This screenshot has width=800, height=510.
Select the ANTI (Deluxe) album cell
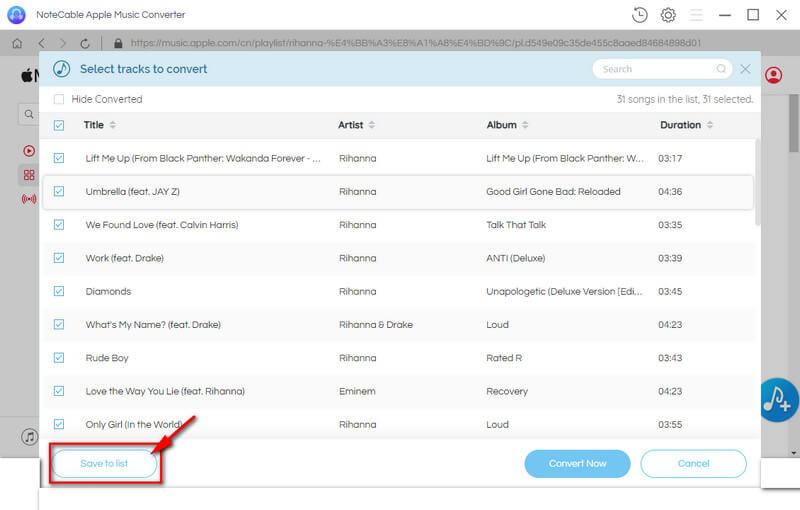(x=516, y=258)
